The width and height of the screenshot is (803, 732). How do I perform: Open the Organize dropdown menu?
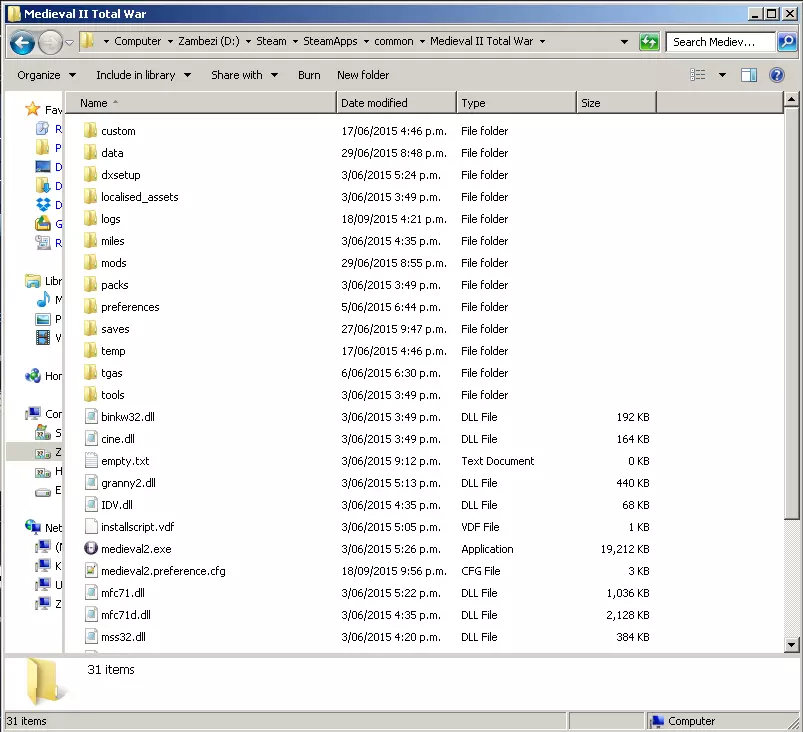point(46,75)
